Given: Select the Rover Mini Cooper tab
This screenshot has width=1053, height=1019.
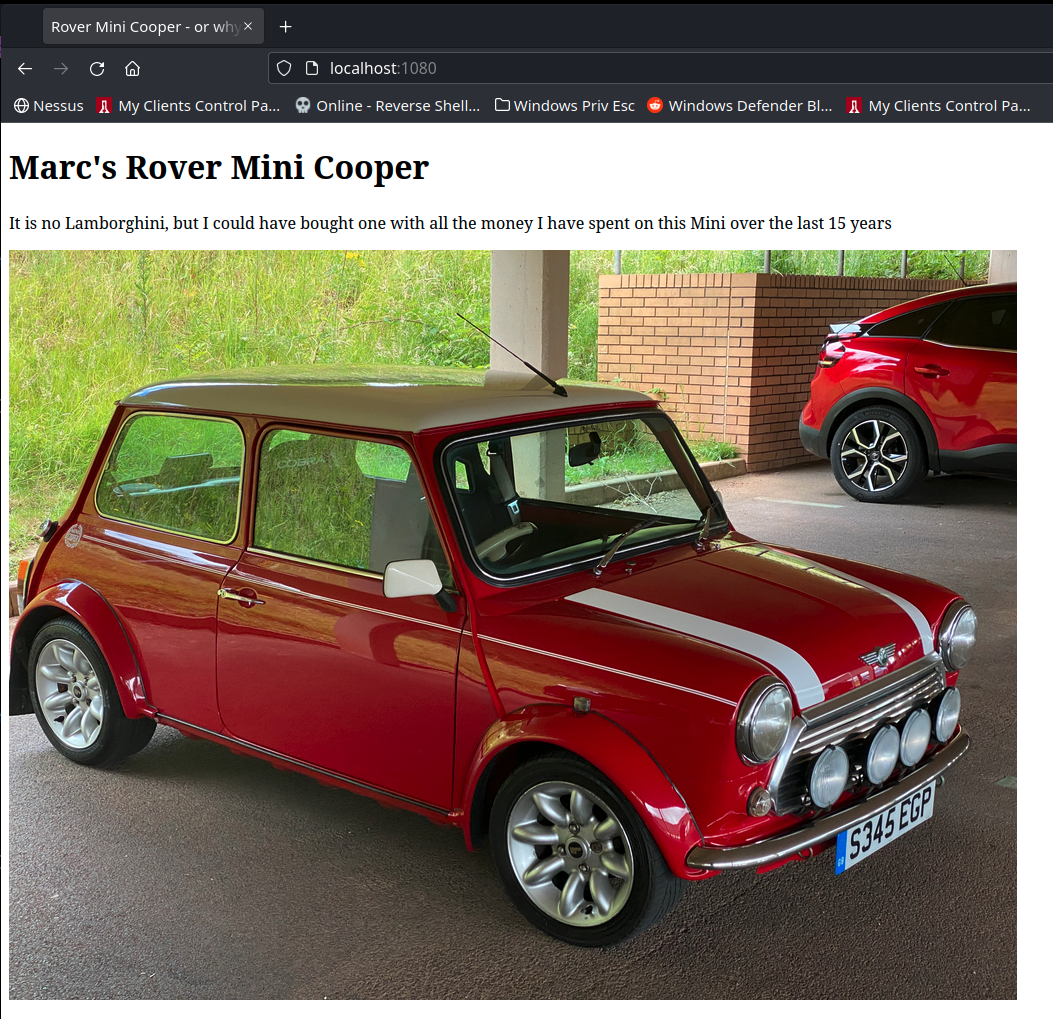Looking at the screenshot, I should pos(140,27).
